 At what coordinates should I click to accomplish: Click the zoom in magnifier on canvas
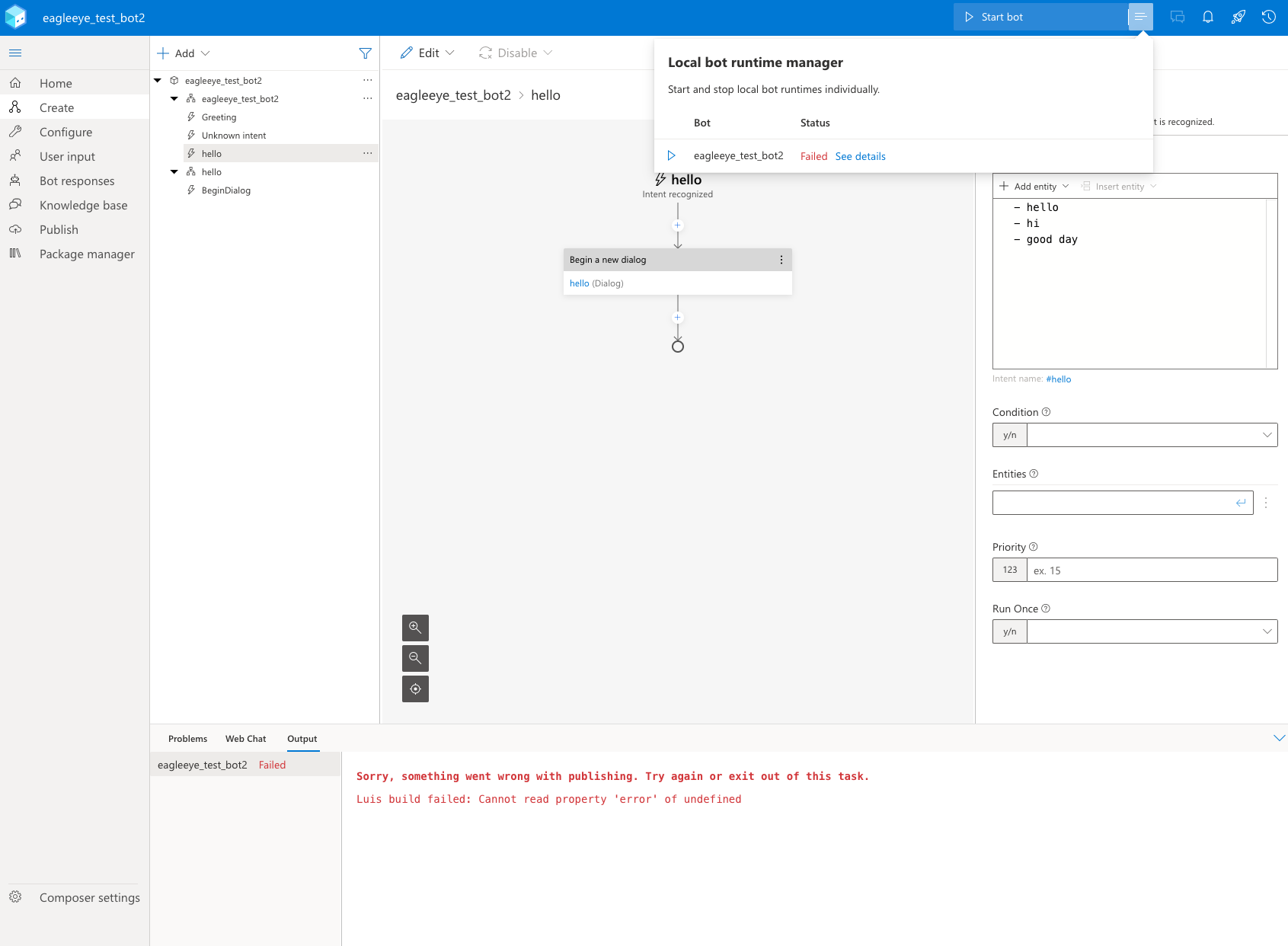point(415,628)
